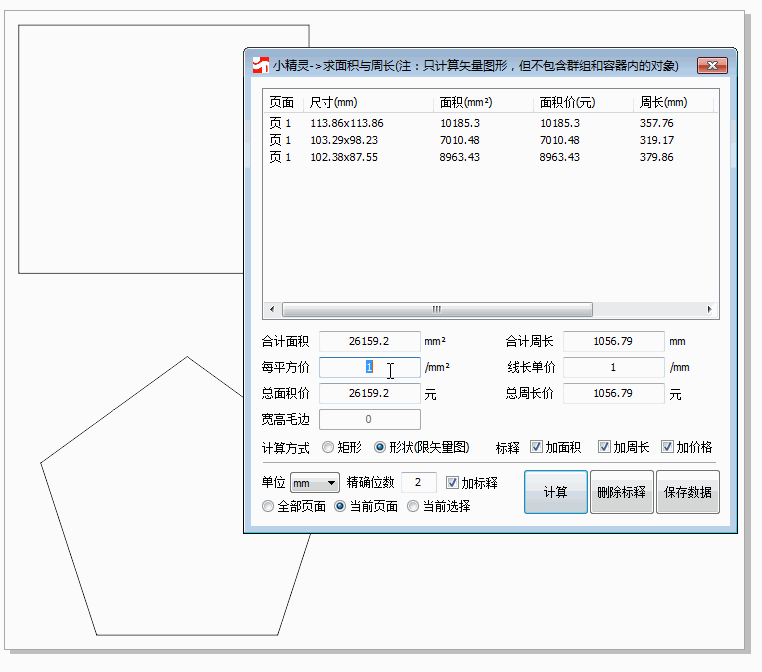Click the 保存数据 button
The image size is (762, 672).
(x=688, y=492)
